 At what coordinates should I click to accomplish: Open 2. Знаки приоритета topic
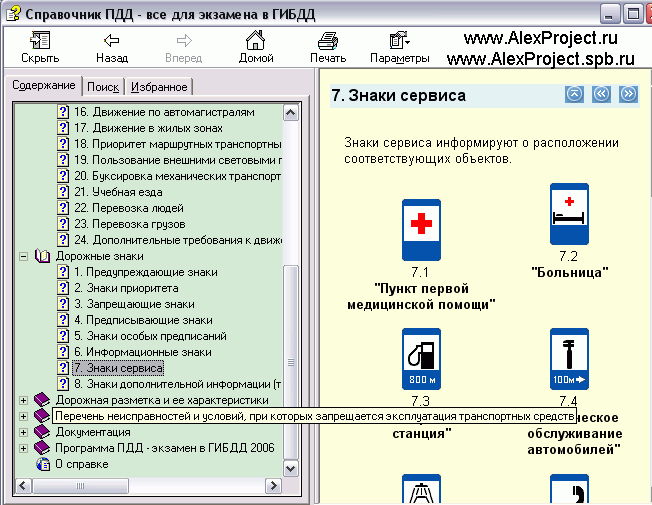126,288
